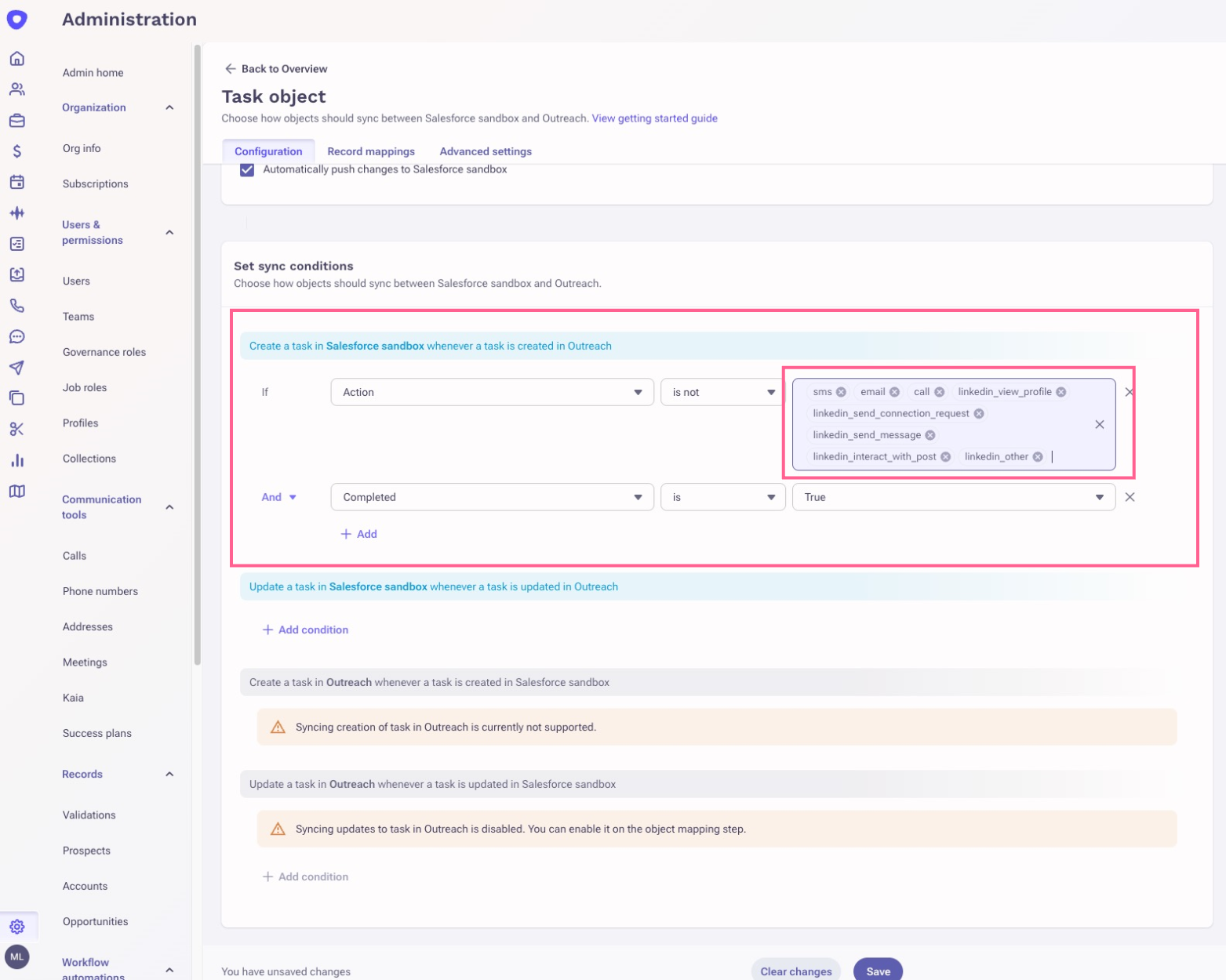Open the dollar sign icon in rail
The width and height of the screenshot is (1226, 980).
pos(16,151)
